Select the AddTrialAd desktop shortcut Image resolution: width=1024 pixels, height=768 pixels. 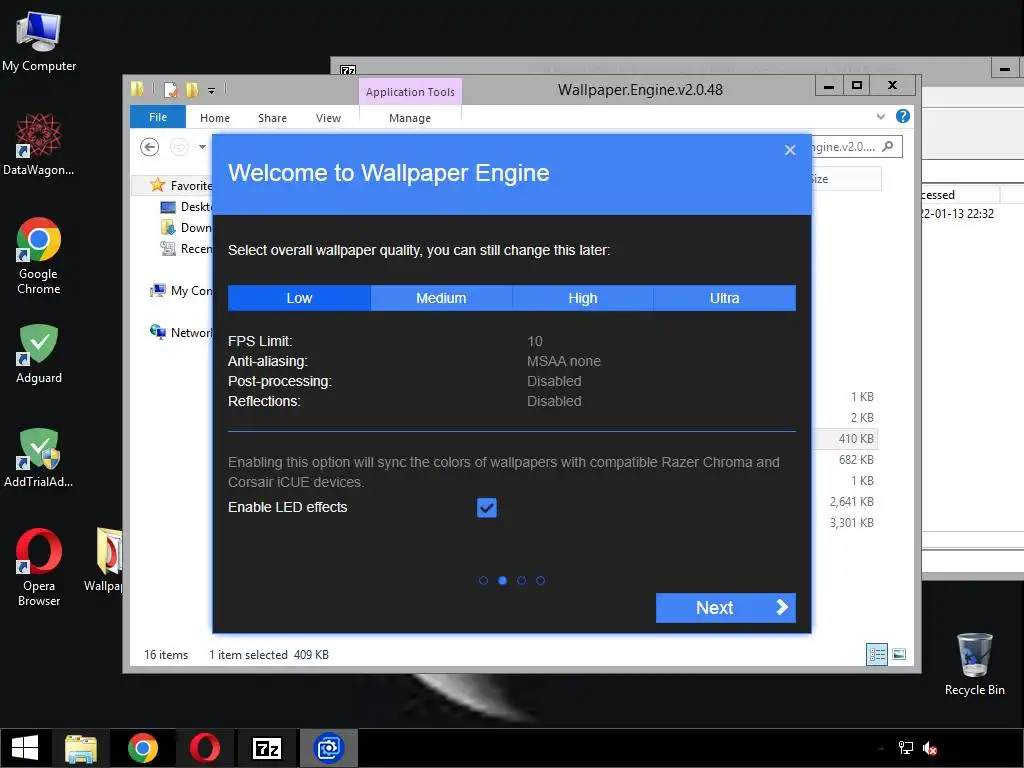(x=39, y=457)
